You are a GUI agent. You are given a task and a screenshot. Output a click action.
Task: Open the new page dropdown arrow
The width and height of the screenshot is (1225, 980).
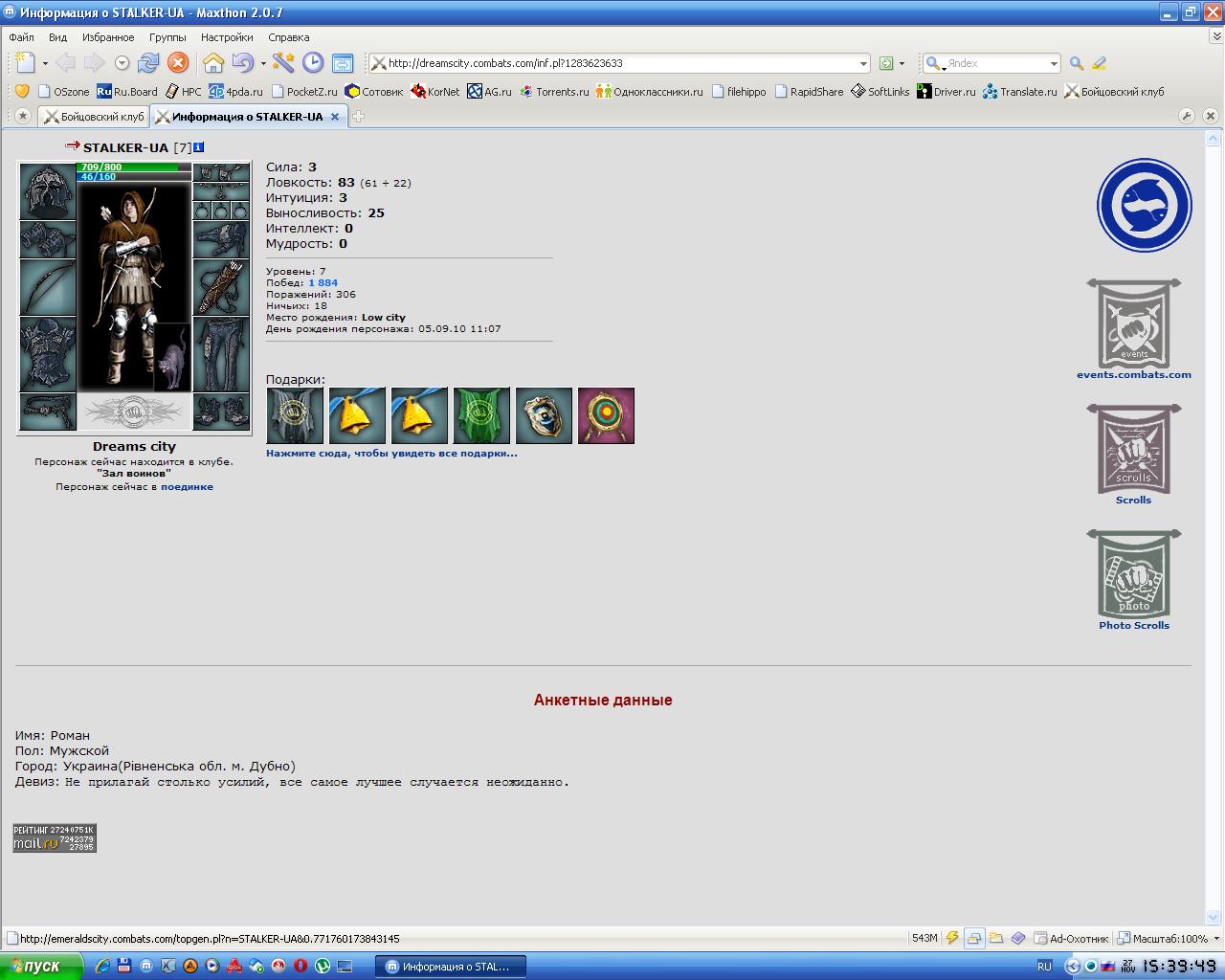[x=45, y=64]
